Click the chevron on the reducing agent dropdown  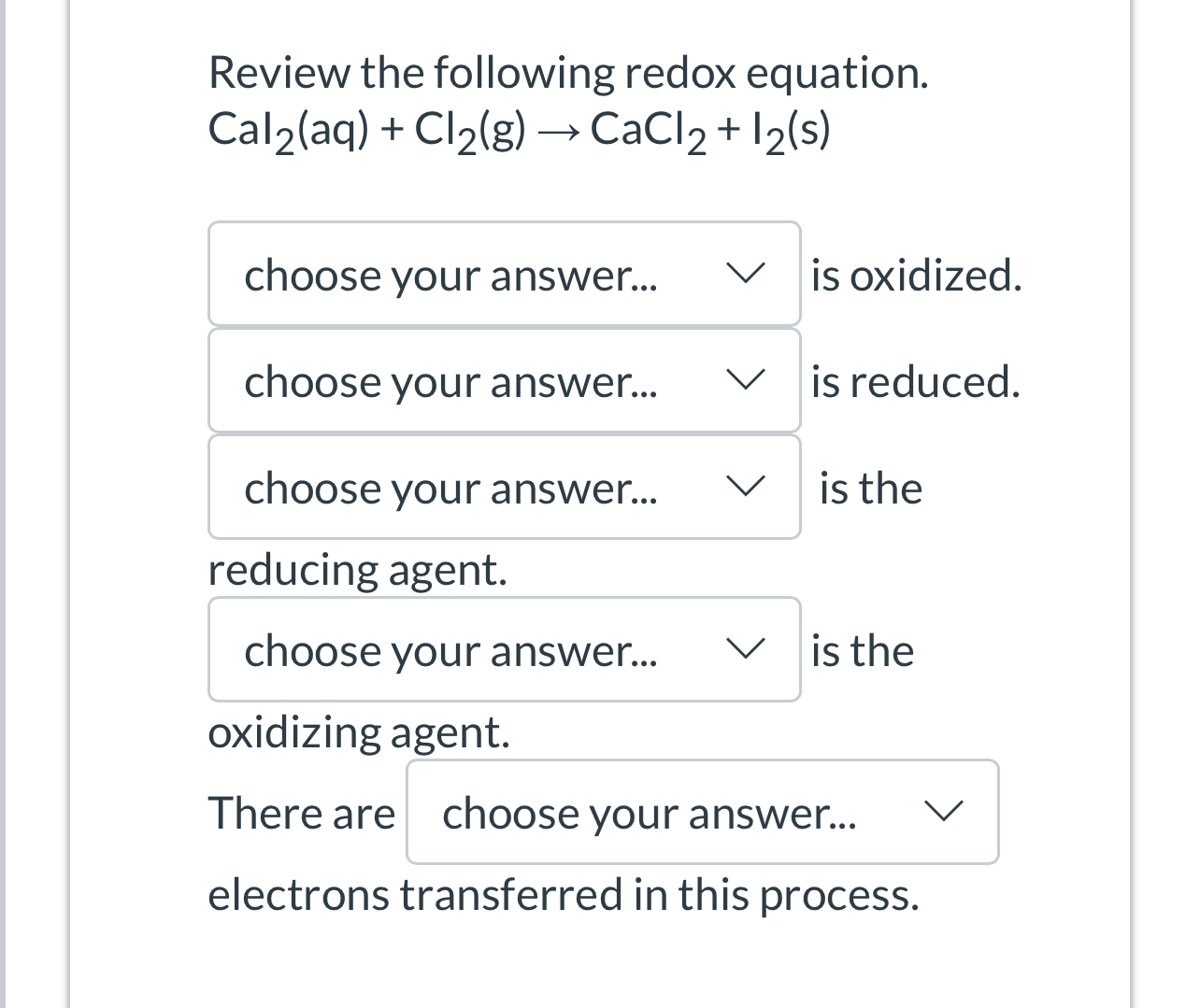[745, 487]
